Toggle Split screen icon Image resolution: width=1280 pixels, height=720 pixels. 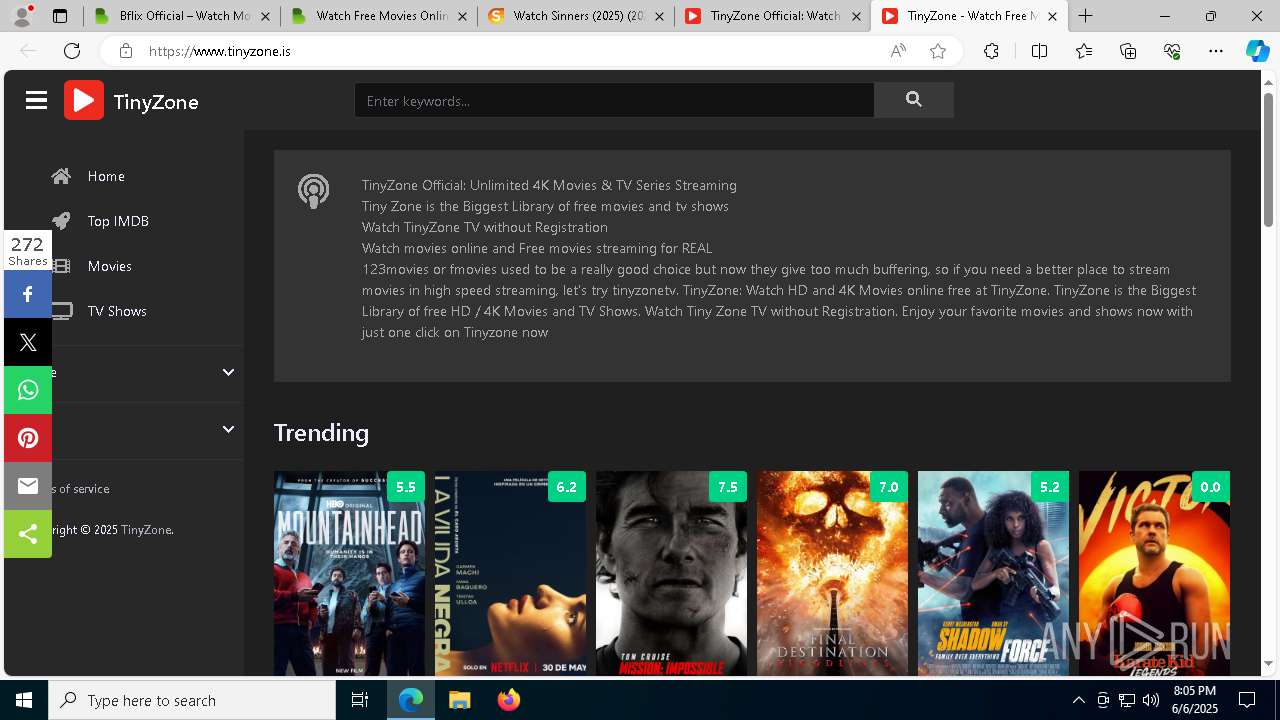tap(1039, 51)
